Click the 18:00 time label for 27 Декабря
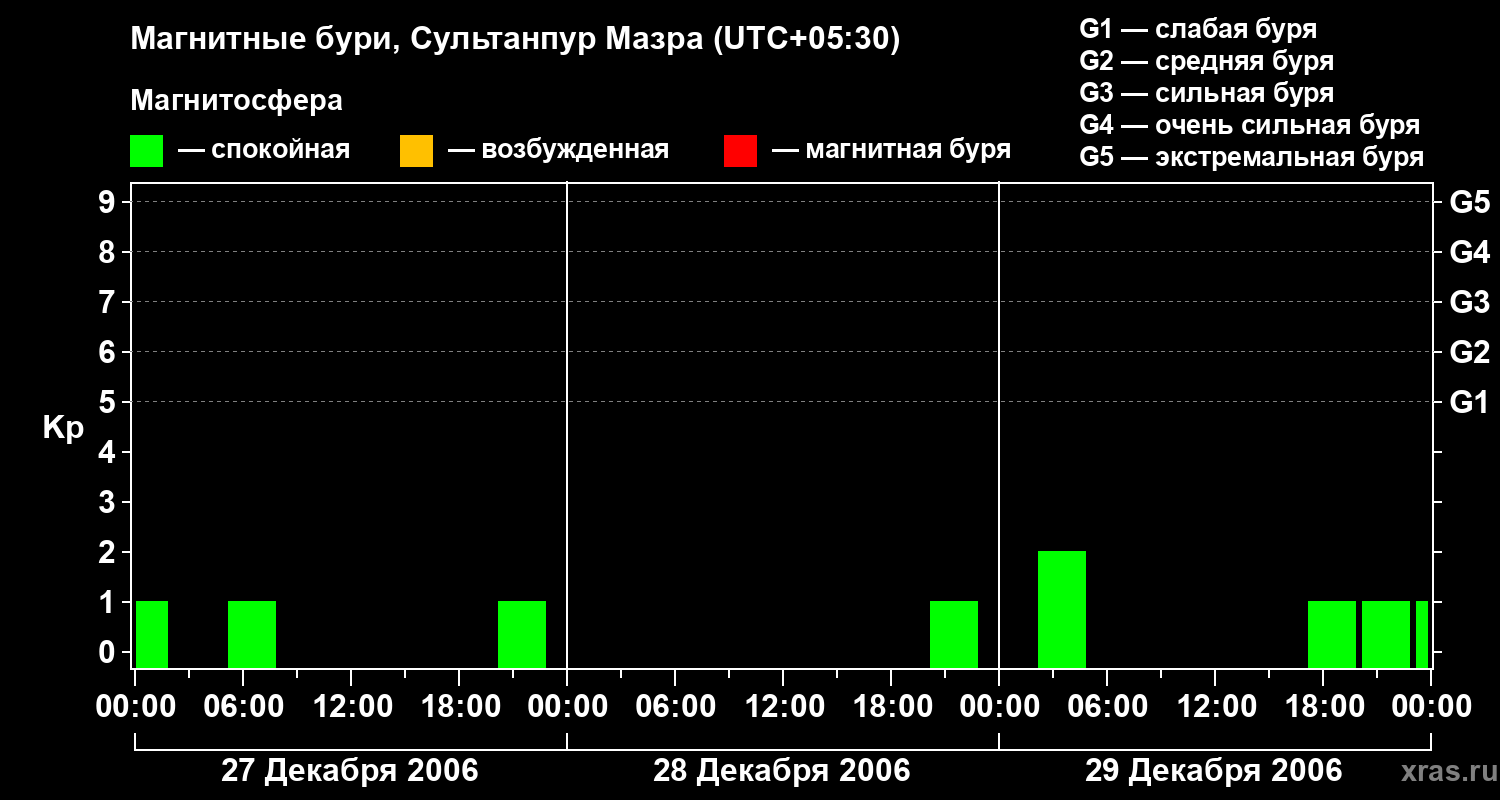 (459, 706)
